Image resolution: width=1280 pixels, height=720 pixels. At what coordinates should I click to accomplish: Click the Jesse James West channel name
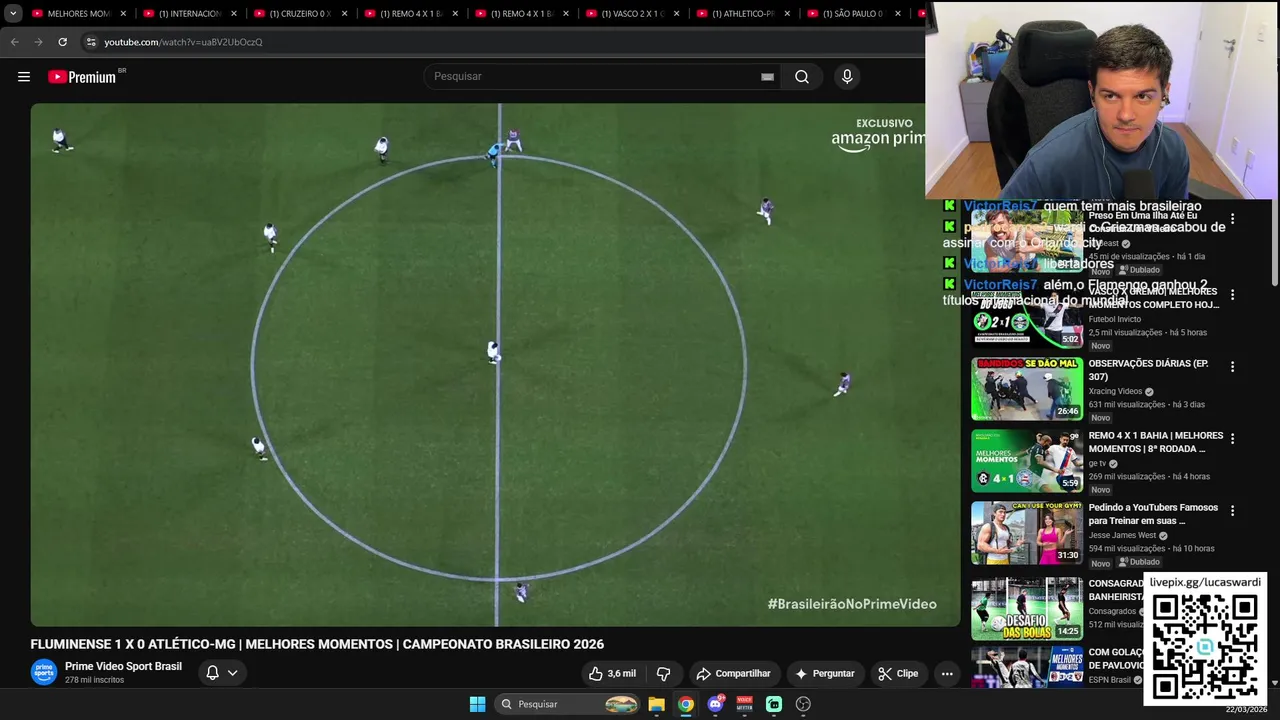point(1122,536)
